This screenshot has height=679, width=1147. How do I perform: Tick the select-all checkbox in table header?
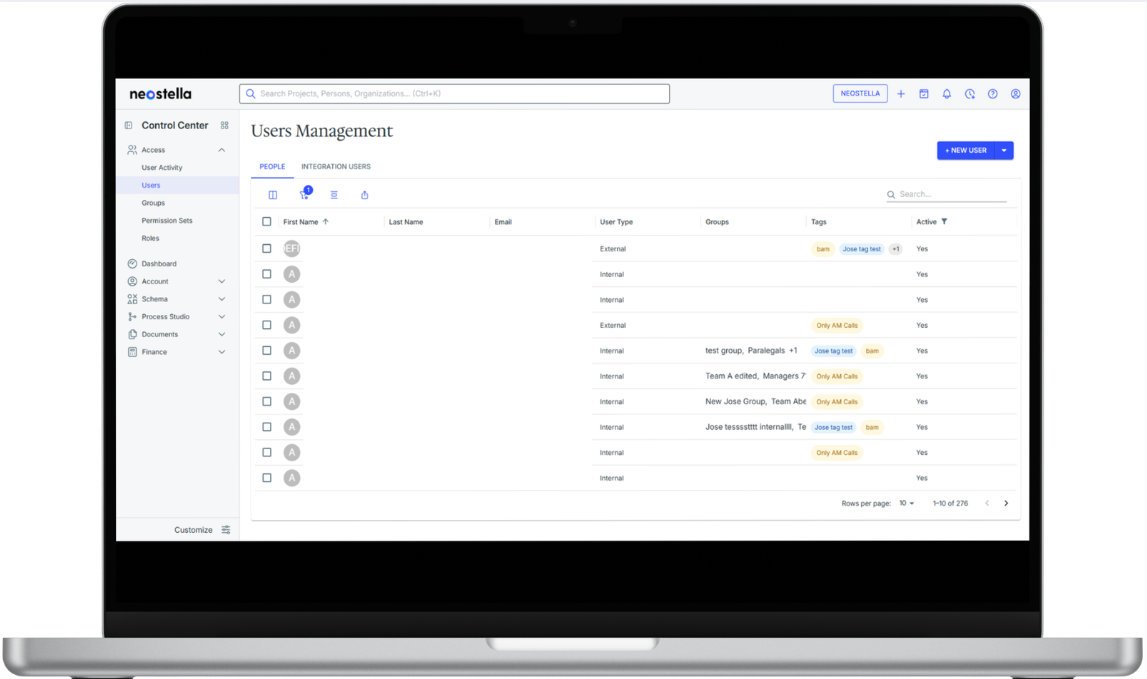(x=267, y=222)
